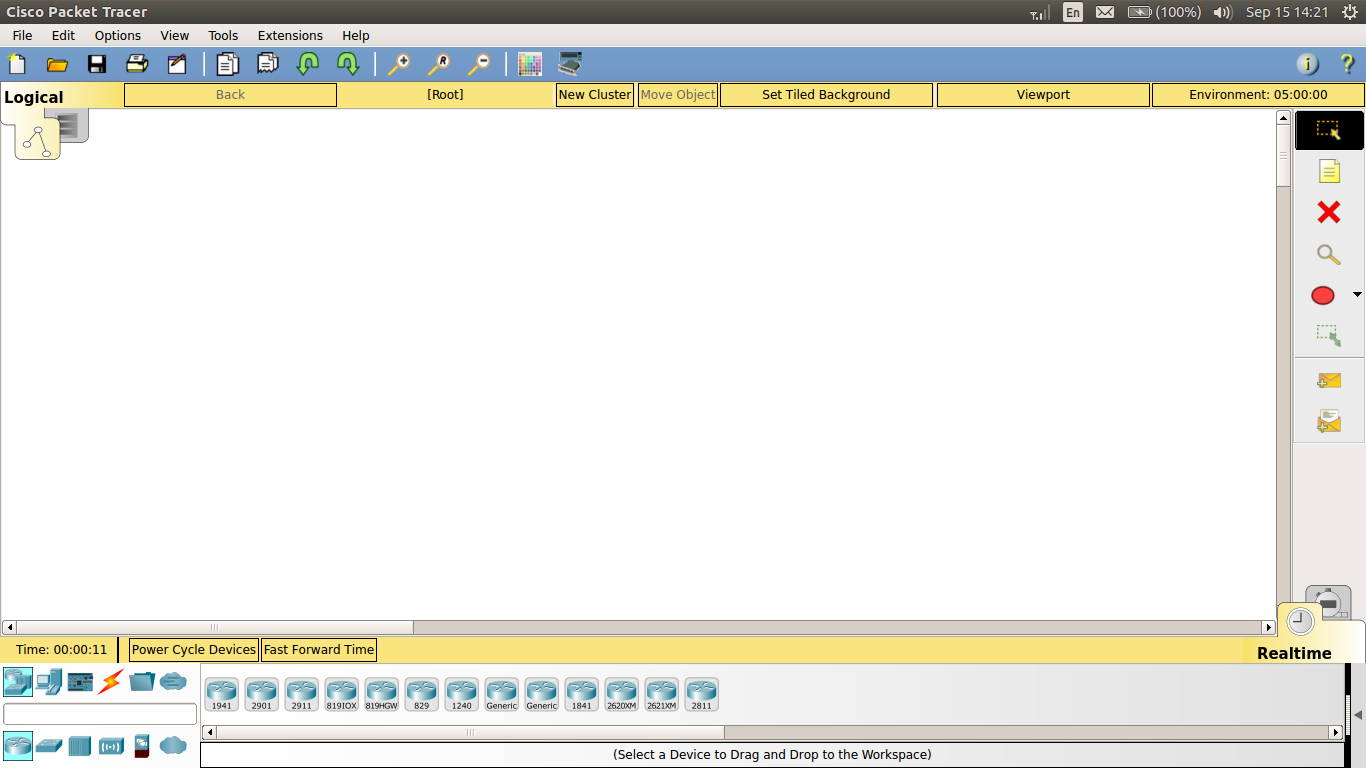This screenshot has width=1366, height=768.
Task: Open the Switches device category
Action: (x=48, y=746)
